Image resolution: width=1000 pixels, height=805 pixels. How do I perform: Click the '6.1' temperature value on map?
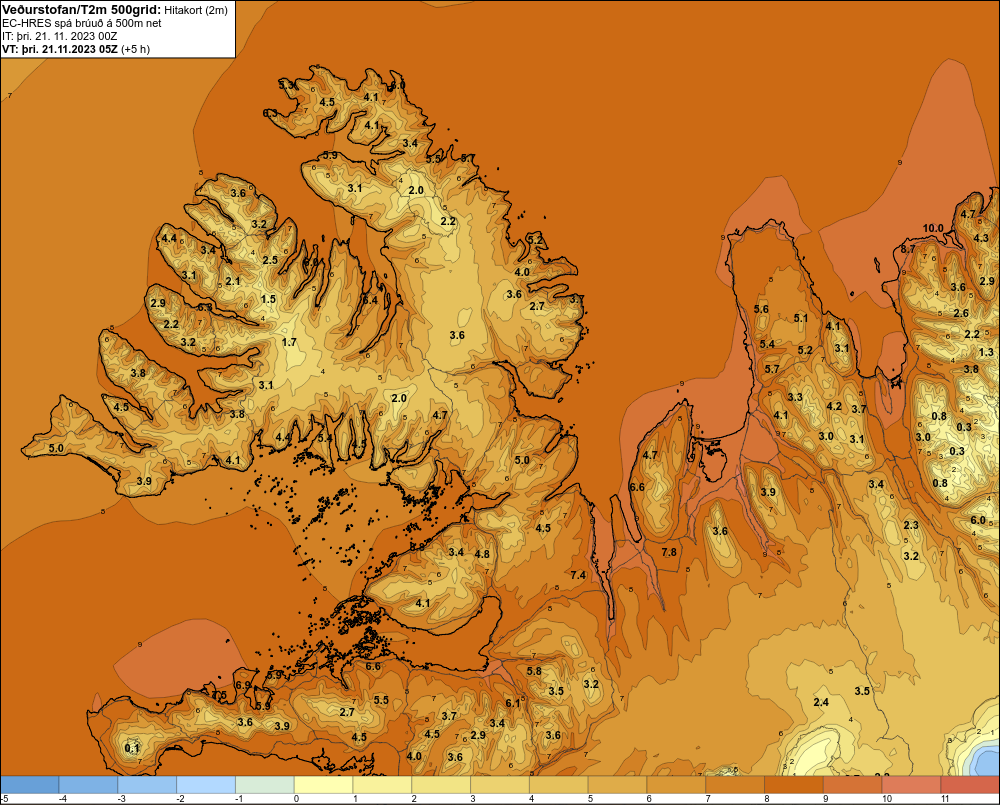coord(513,703)
